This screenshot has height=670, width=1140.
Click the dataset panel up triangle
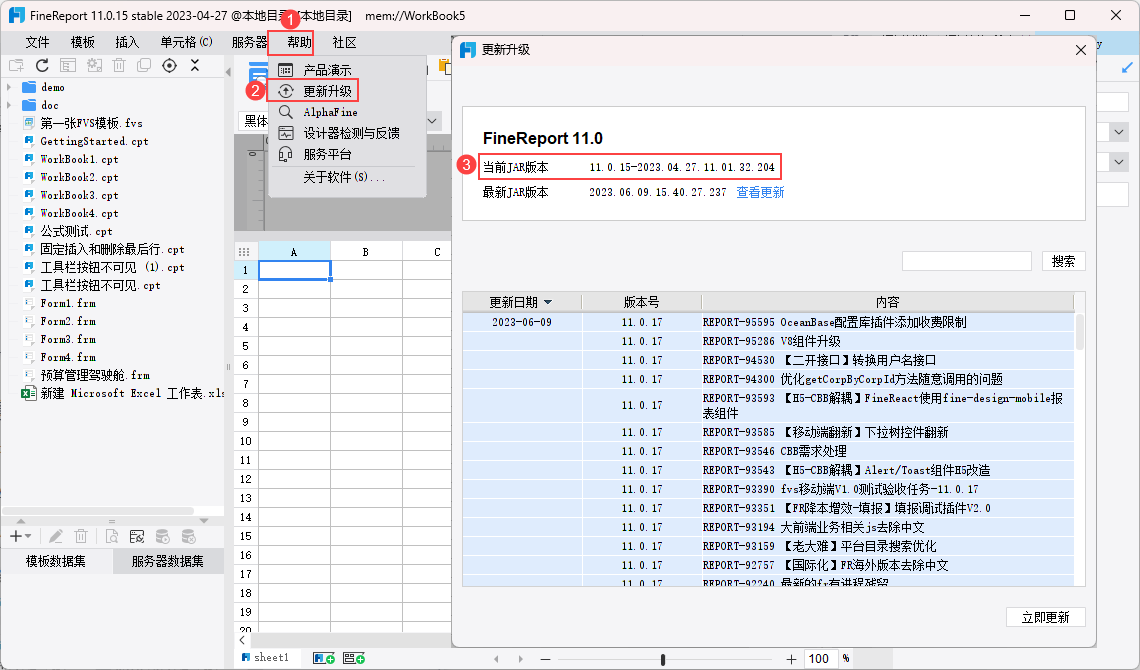[x=20, y=520]
